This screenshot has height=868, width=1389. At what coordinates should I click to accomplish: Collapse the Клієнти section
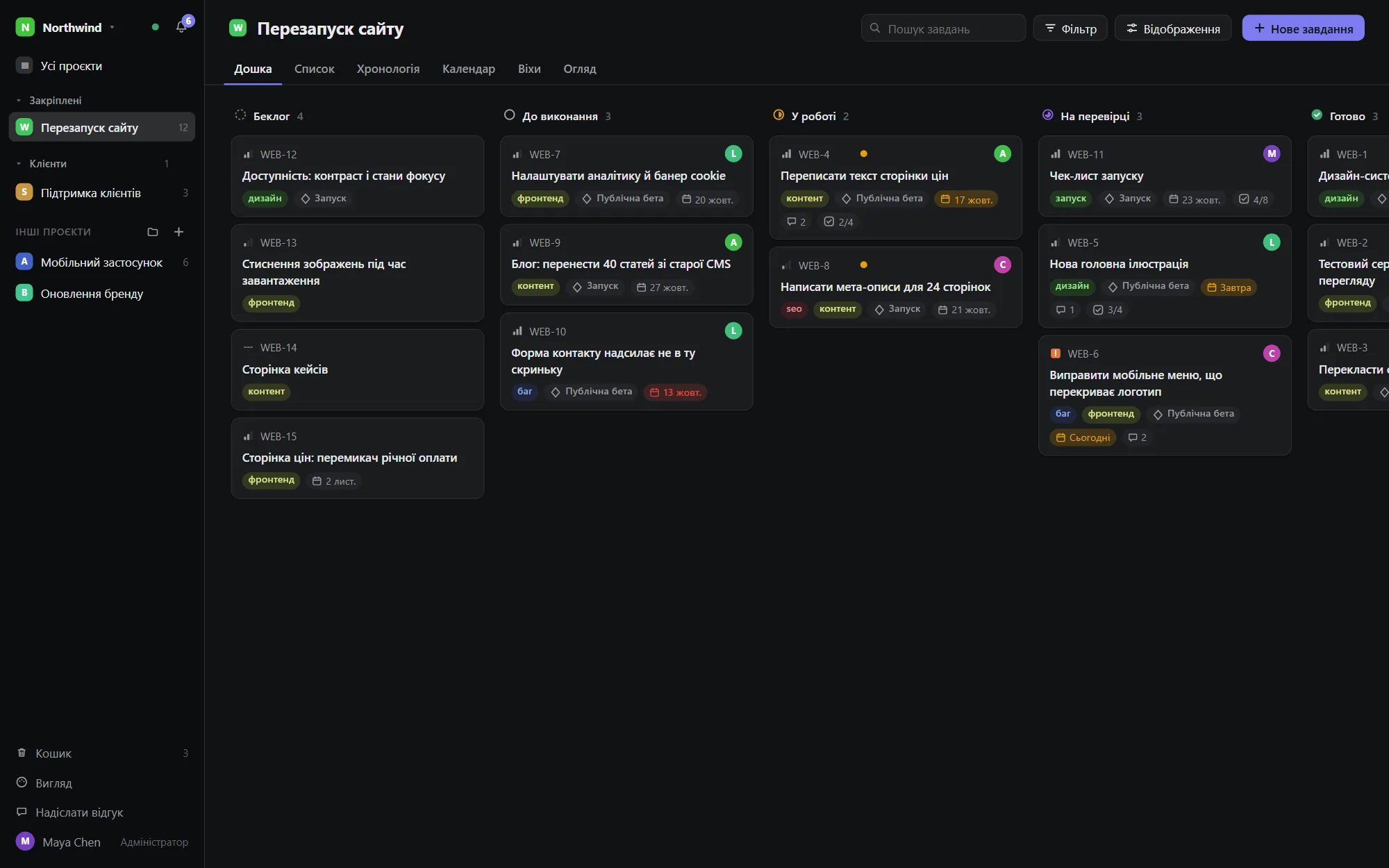(x=19, y=164)
